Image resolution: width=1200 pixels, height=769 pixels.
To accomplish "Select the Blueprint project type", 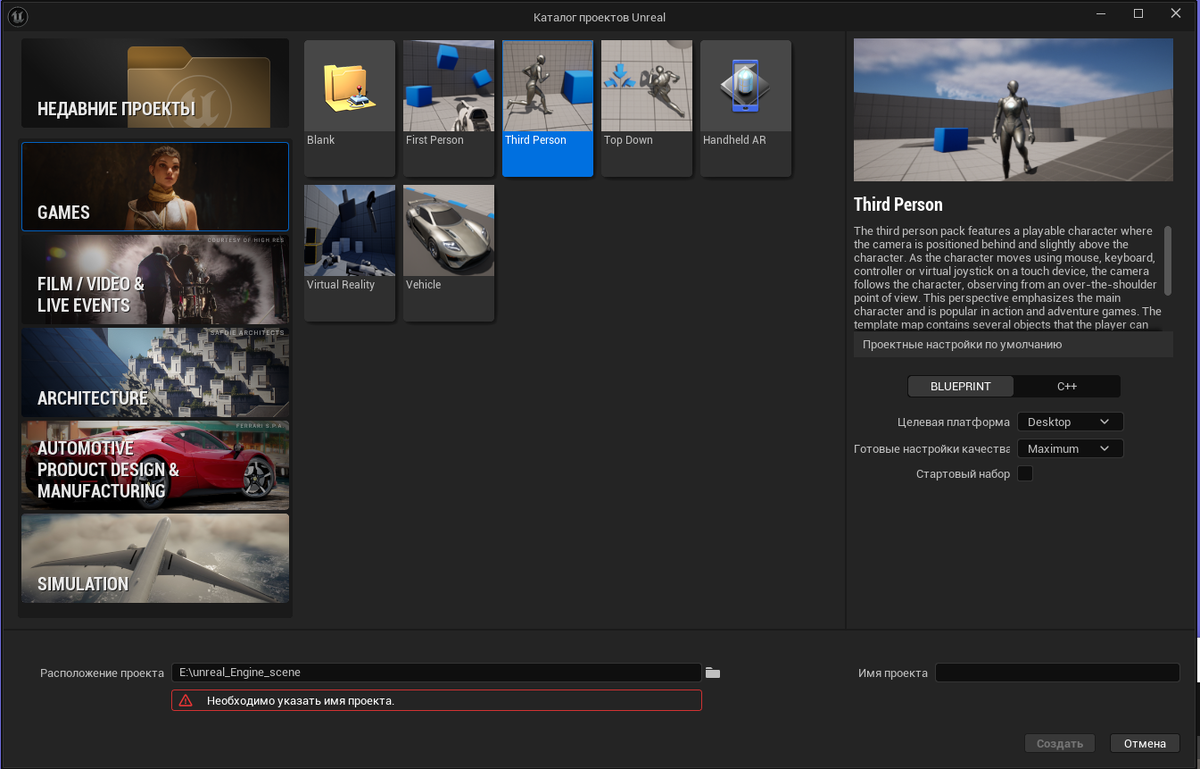I will click(960, 386).
